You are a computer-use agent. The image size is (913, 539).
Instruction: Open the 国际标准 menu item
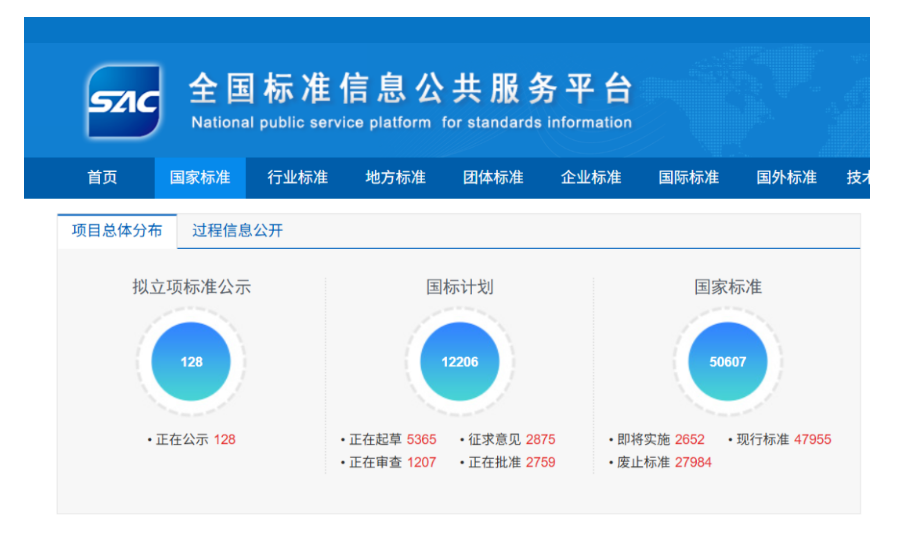(x=689, y=178)
